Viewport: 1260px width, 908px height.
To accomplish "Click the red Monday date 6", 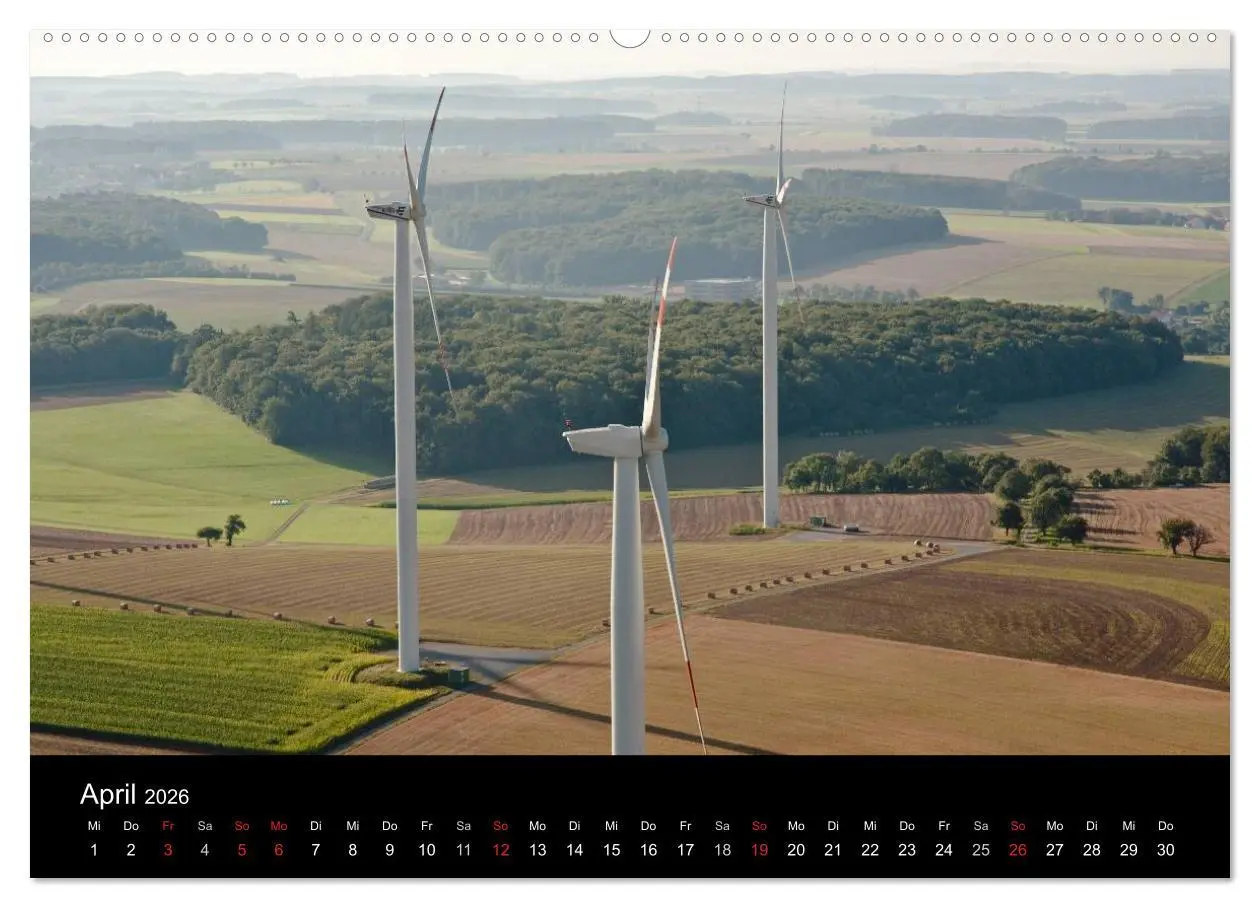I will (x=279, y=850).
